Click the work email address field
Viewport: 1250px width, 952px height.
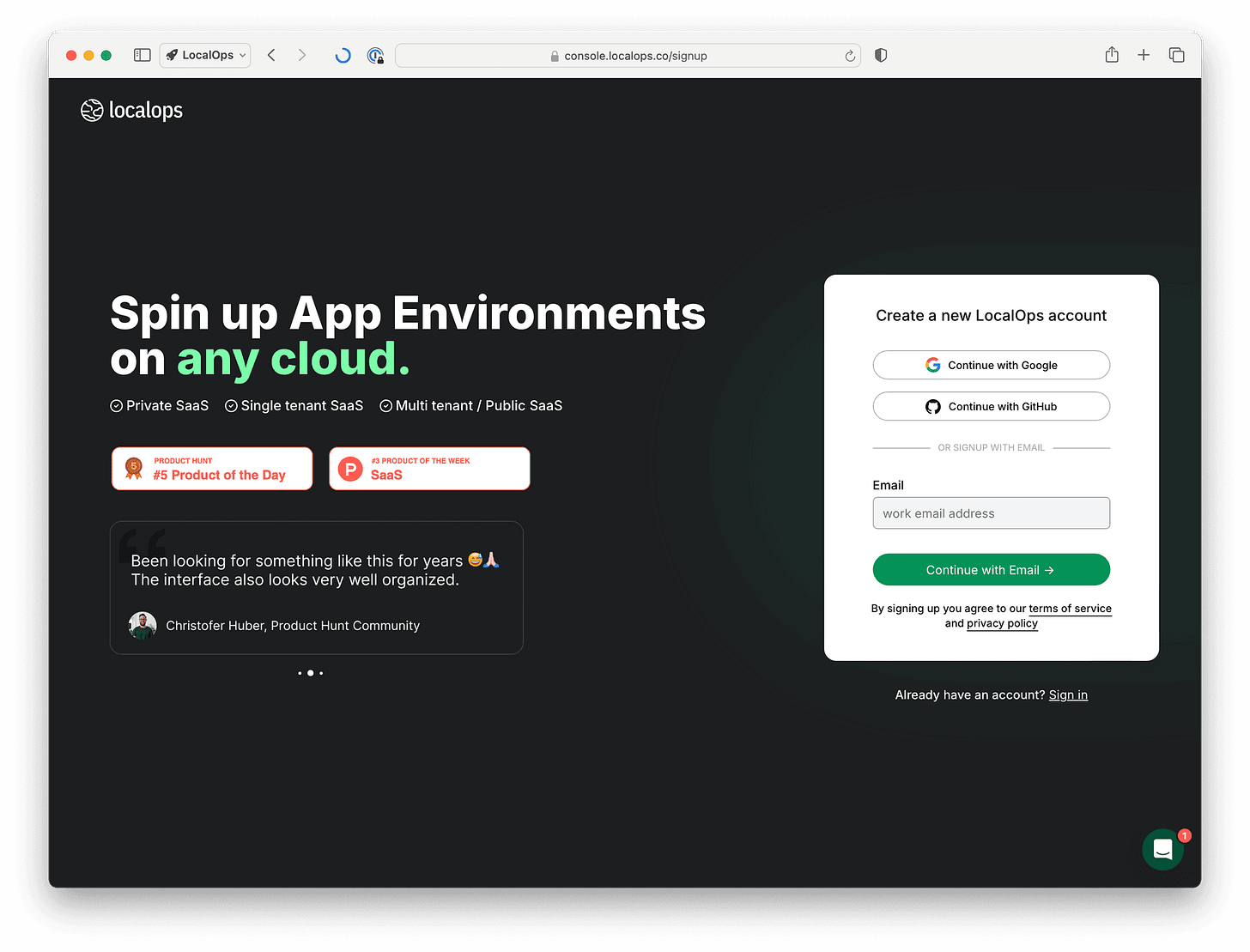click(x=992, y=513)
